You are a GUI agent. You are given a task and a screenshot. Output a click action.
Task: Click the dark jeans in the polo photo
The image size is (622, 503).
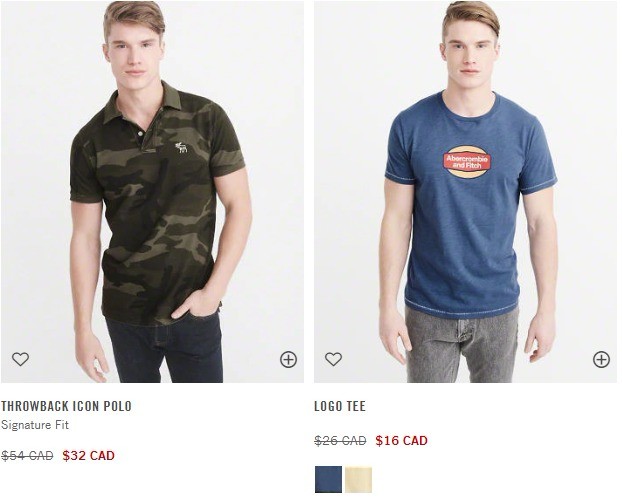point(167,349)
